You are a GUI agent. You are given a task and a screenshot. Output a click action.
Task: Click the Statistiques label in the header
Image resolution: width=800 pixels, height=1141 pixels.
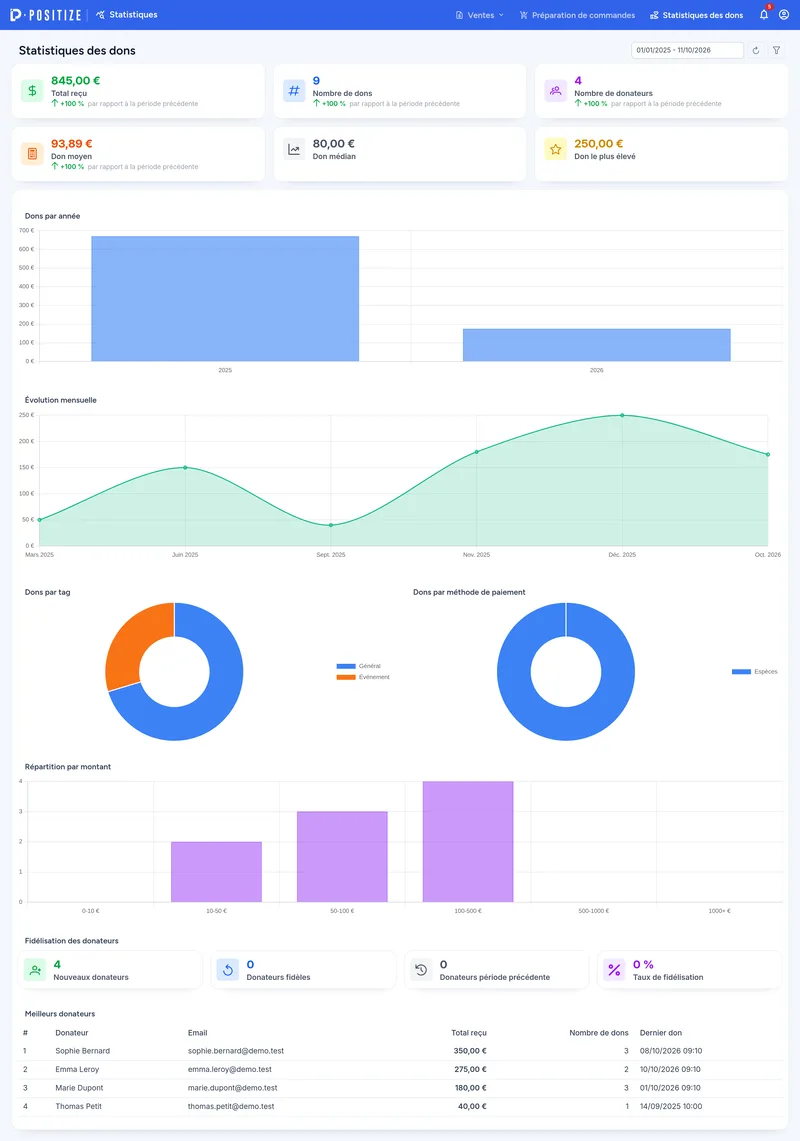pyautogui.click(x=133, y=15)
